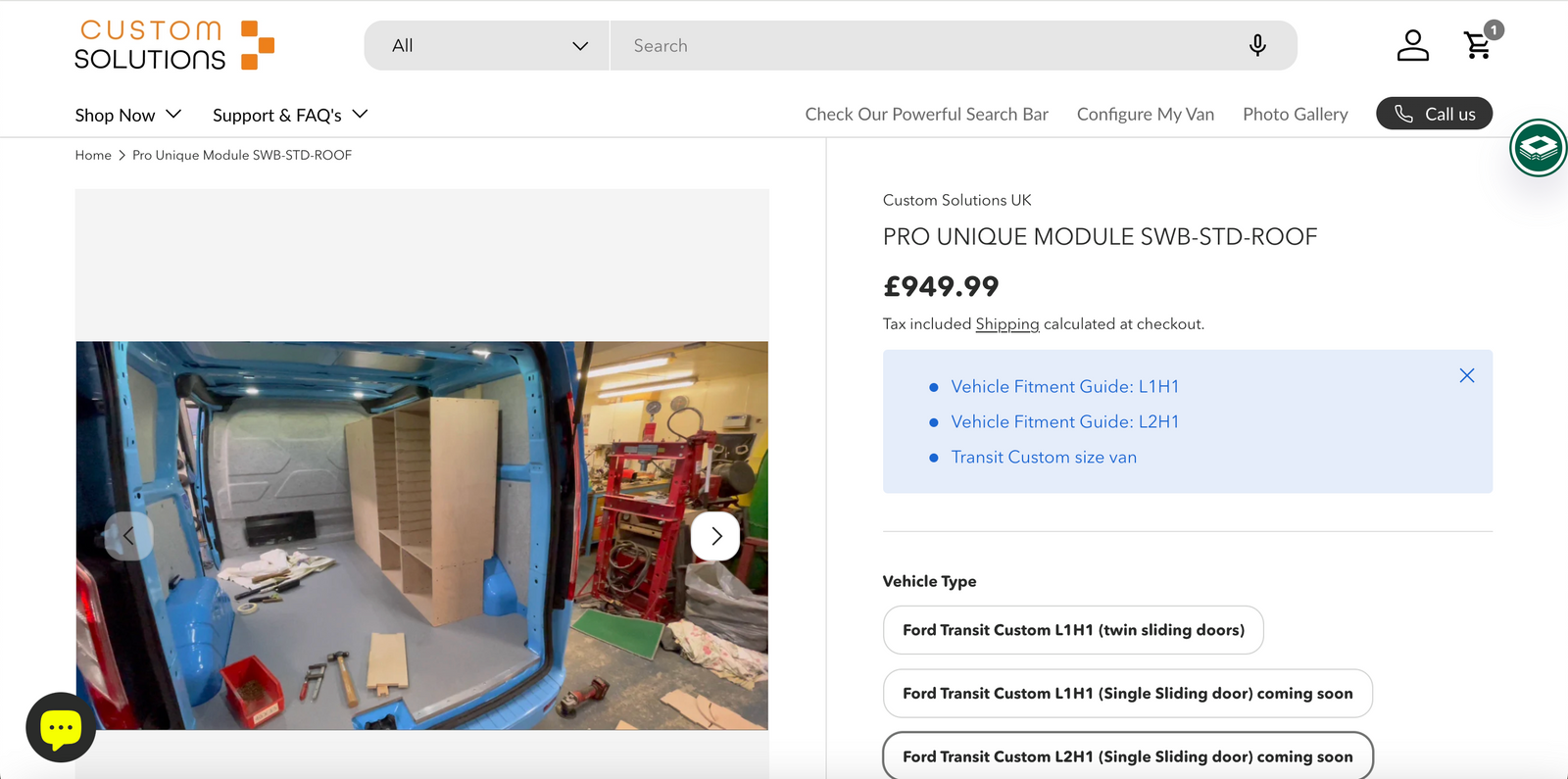Open the shopping cart icon
1568x779 pixels.
click(1478, 45)
